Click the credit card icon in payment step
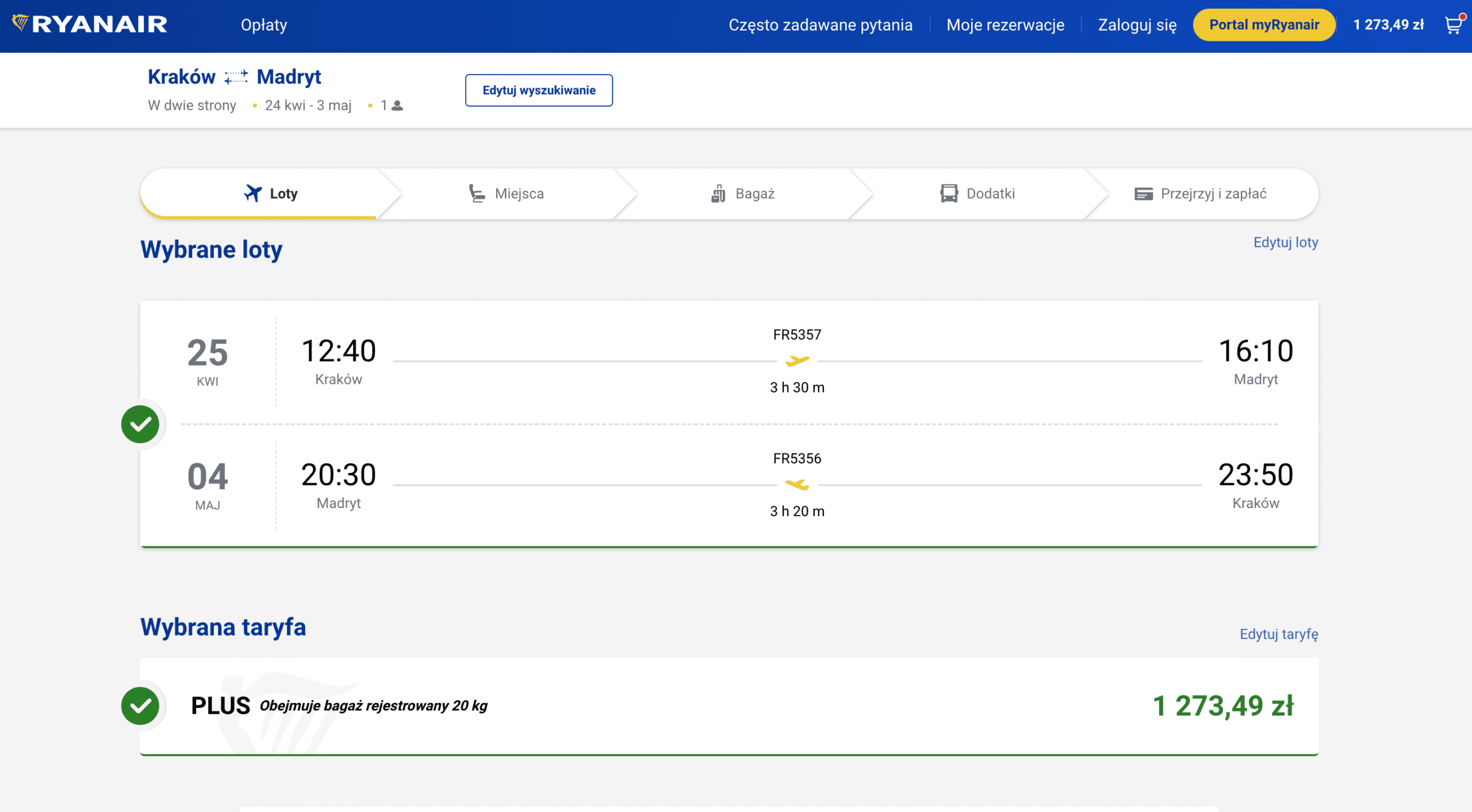This screenshot has height=812, width=1472. (x=1143, y=194)
